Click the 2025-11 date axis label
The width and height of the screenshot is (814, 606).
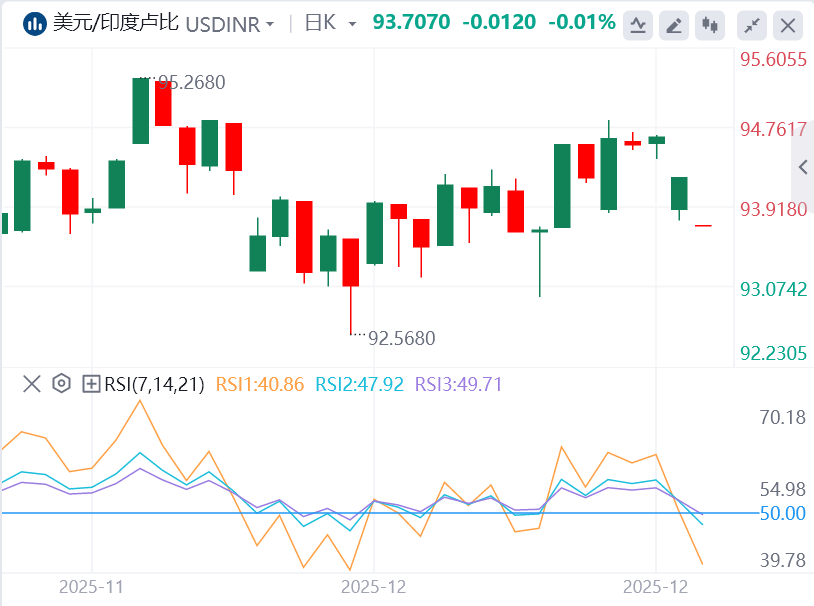90,587
